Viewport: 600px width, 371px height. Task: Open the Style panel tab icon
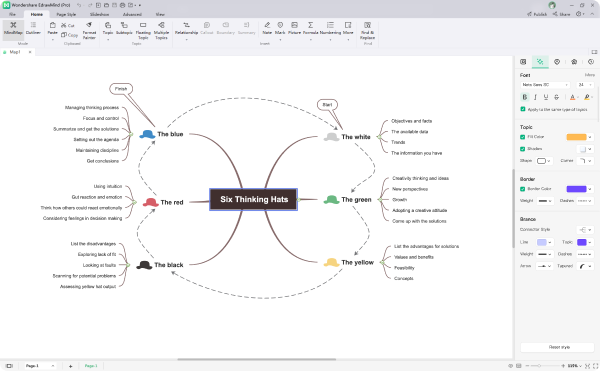[540, 62]
